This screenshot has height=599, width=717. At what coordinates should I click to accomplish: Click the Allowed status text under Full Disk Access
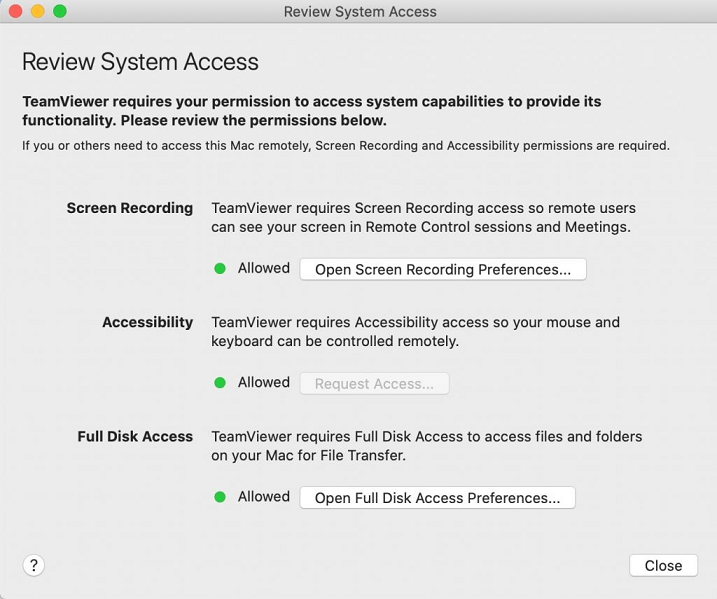pos(264,496)
